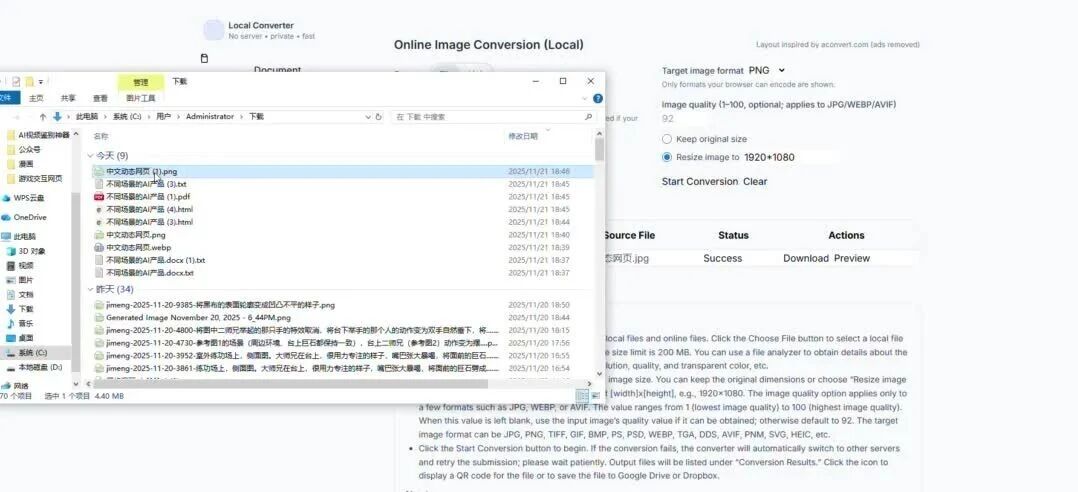Screen dimensions: 1078x492
Task: Click the magnifier icon in Explorer search box
Action: pyautogui.click(x=588, y=117)
